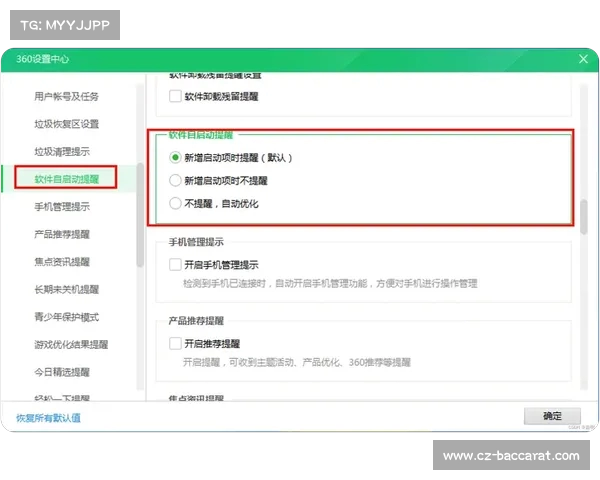Open 游戏优化结果提醒 sidebar item
This screenshot has height=480, width=600.
(x=71, y=344)
